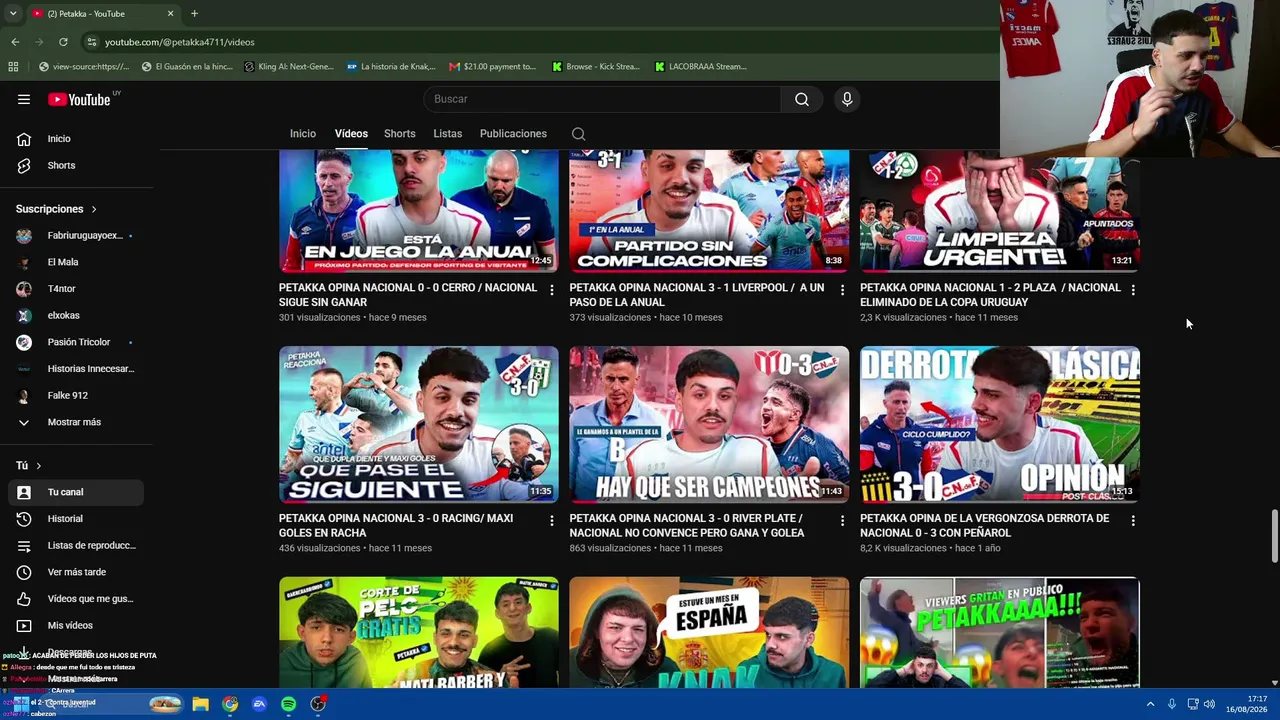Expand the Suscripciones section
The height and width of the screenshot is (720, 1280).
[56, 209]
